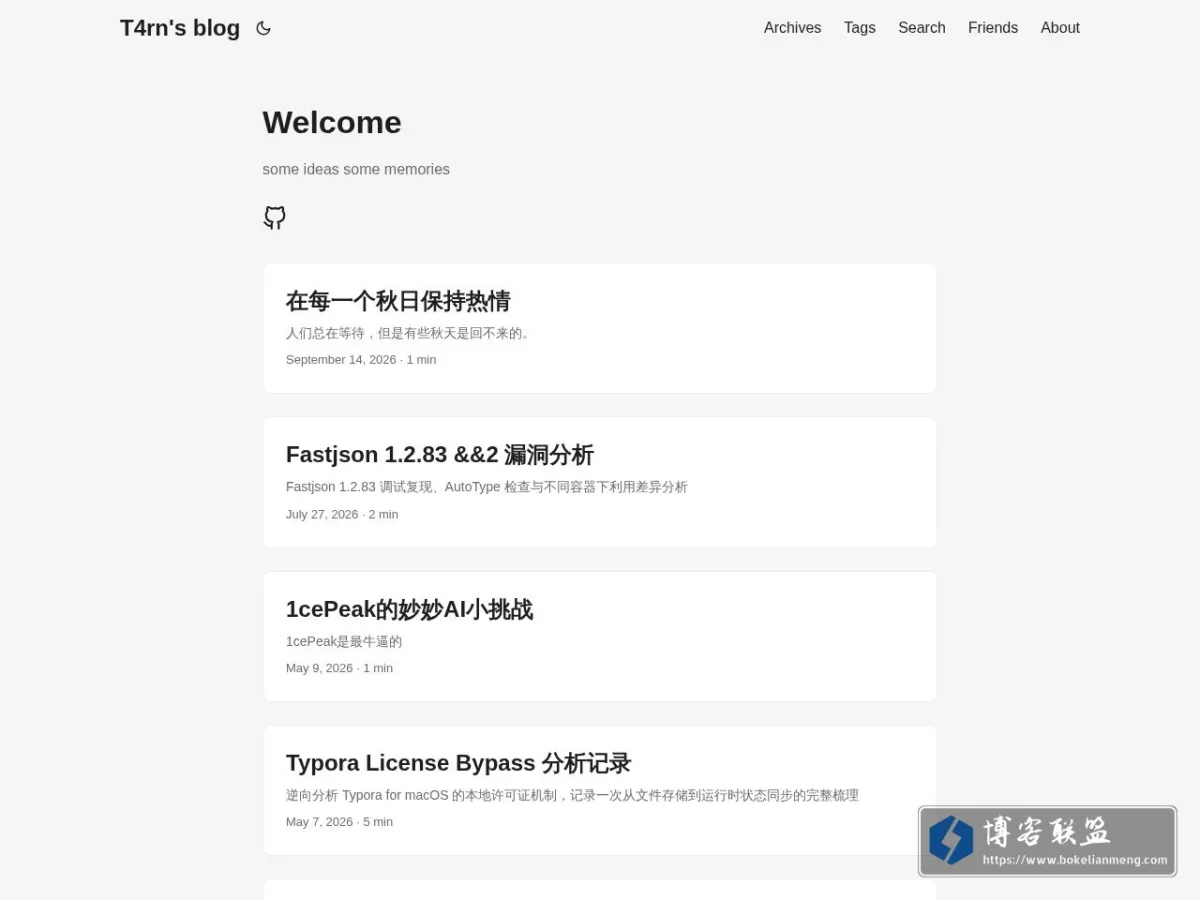Click the summary 人们总在等待，但是有些秋天是回不来的。

click(409, 333)
